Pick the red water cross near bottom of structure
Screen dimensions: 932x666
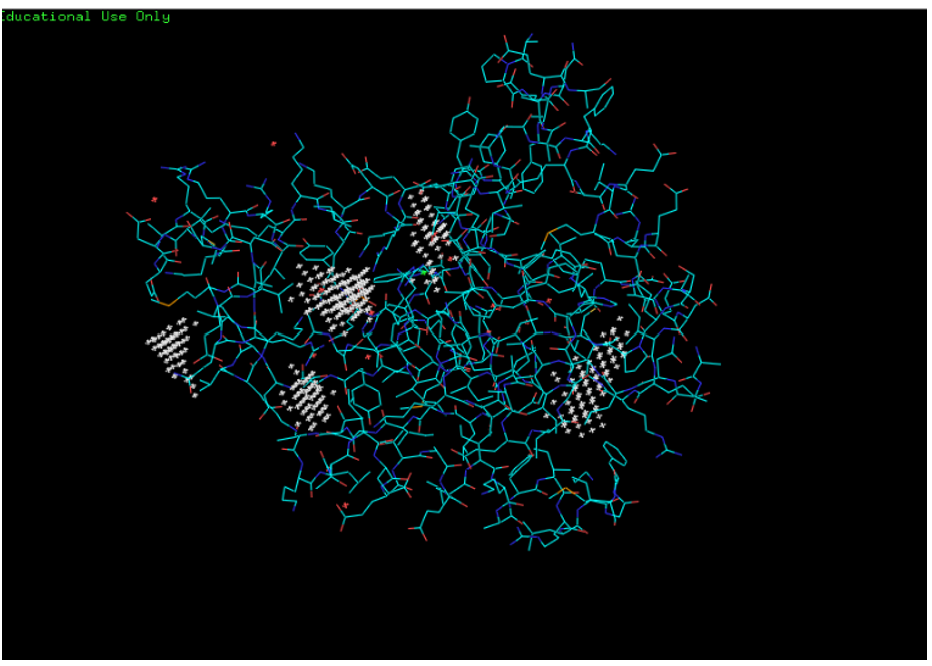[346, 506]
